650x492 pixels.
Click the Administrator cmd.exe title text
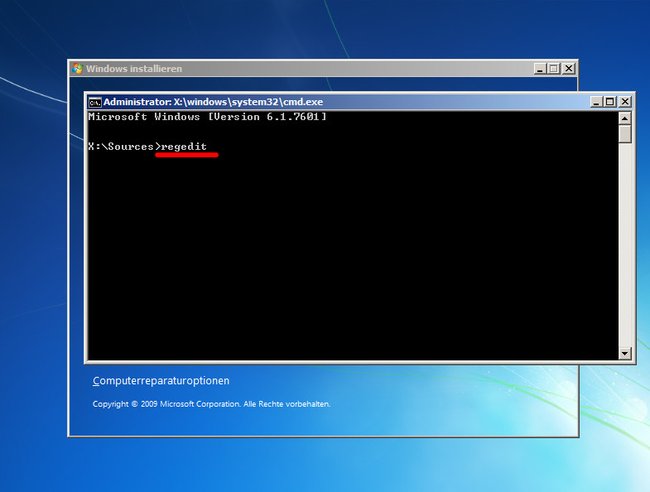point(213,102)
